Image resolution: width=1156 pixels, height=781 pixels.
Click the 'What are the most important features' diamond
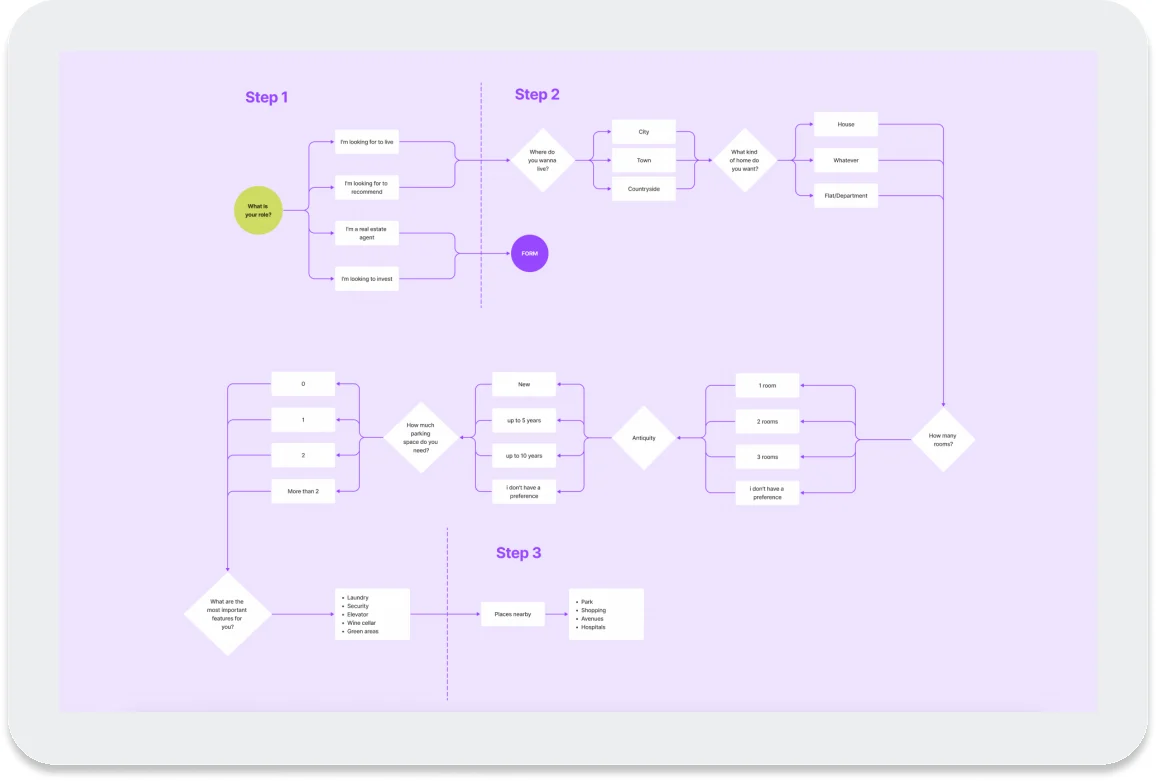pos(226,614)
